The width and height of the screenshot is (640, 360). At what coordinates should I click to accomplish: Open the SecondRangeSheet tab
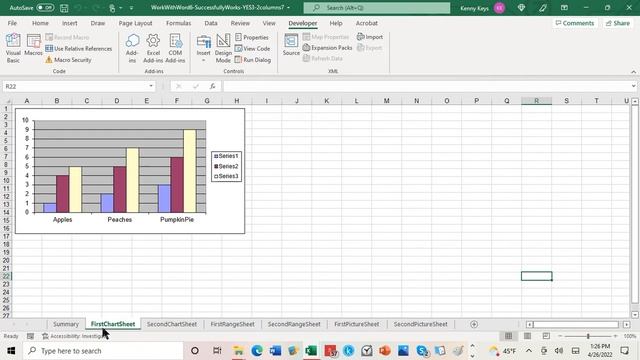click(x=294, y=324)
